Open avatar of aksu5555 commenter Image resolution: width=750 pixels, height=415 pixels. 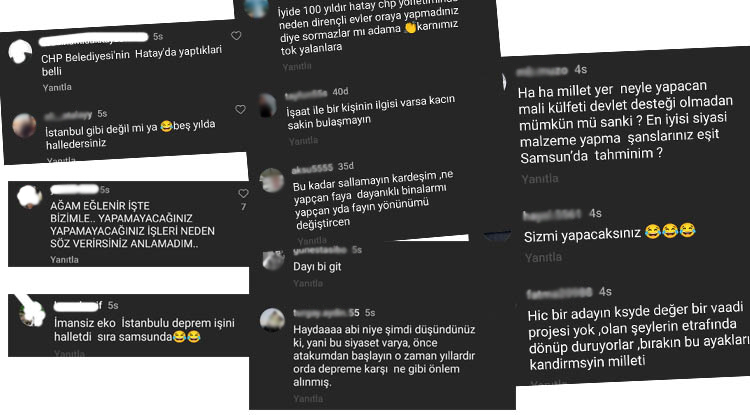click(272, 180)
